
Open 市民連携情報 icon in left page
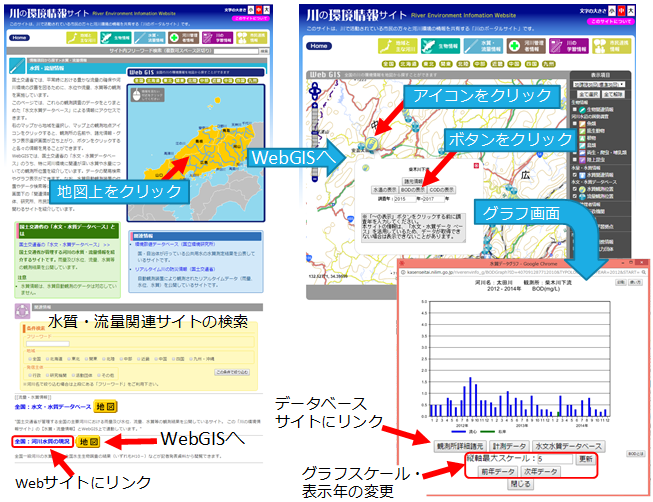pos(252,38)
